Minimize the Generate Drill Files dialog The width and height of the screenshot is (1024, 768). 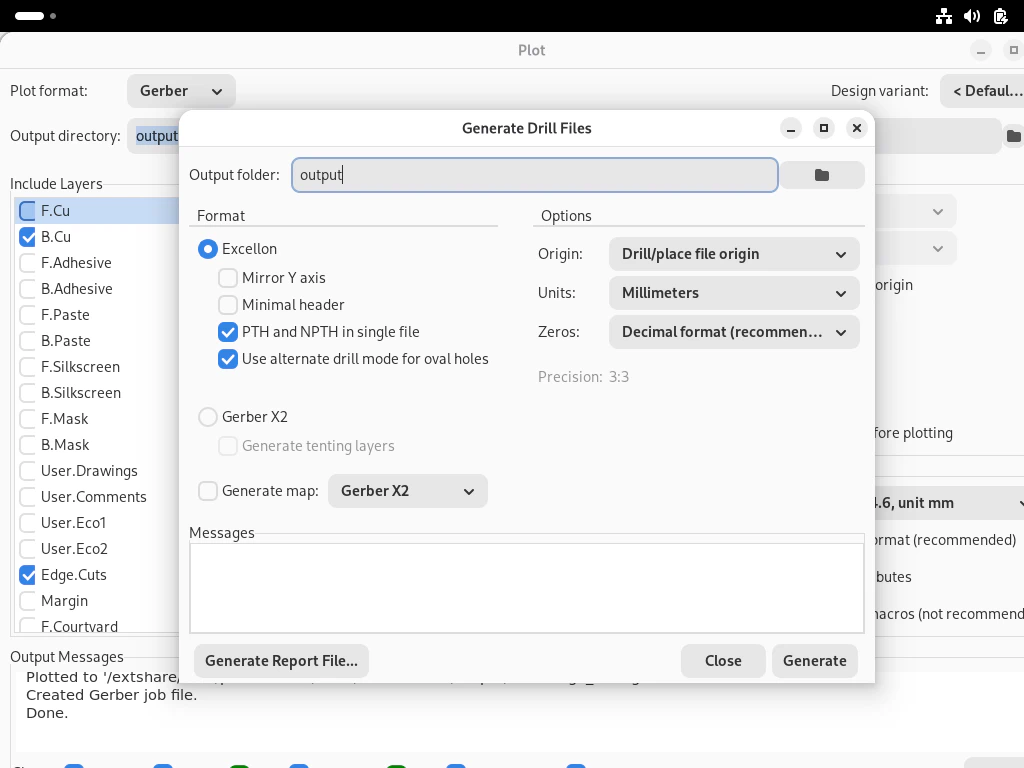791,128
